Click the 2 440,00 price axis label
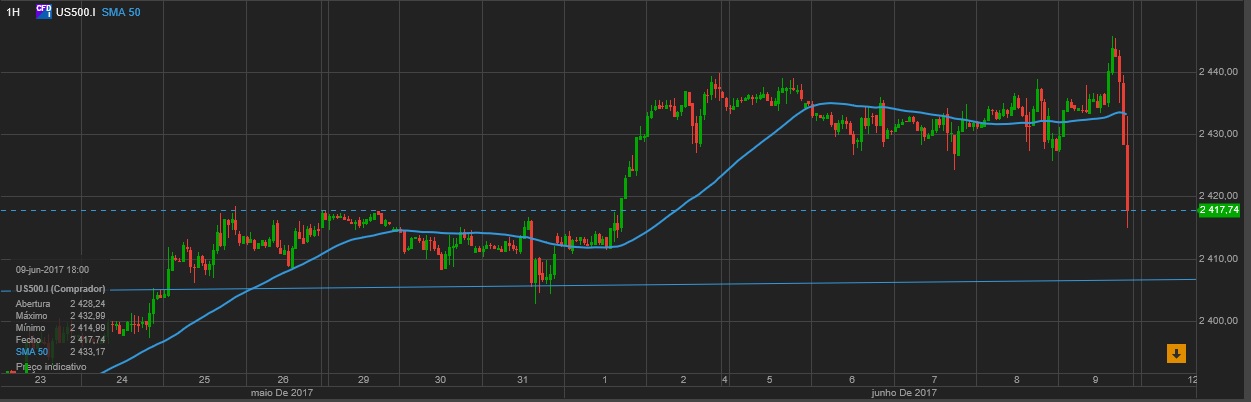This screenshot has height=402, width=1251. tap(1219, 72)
